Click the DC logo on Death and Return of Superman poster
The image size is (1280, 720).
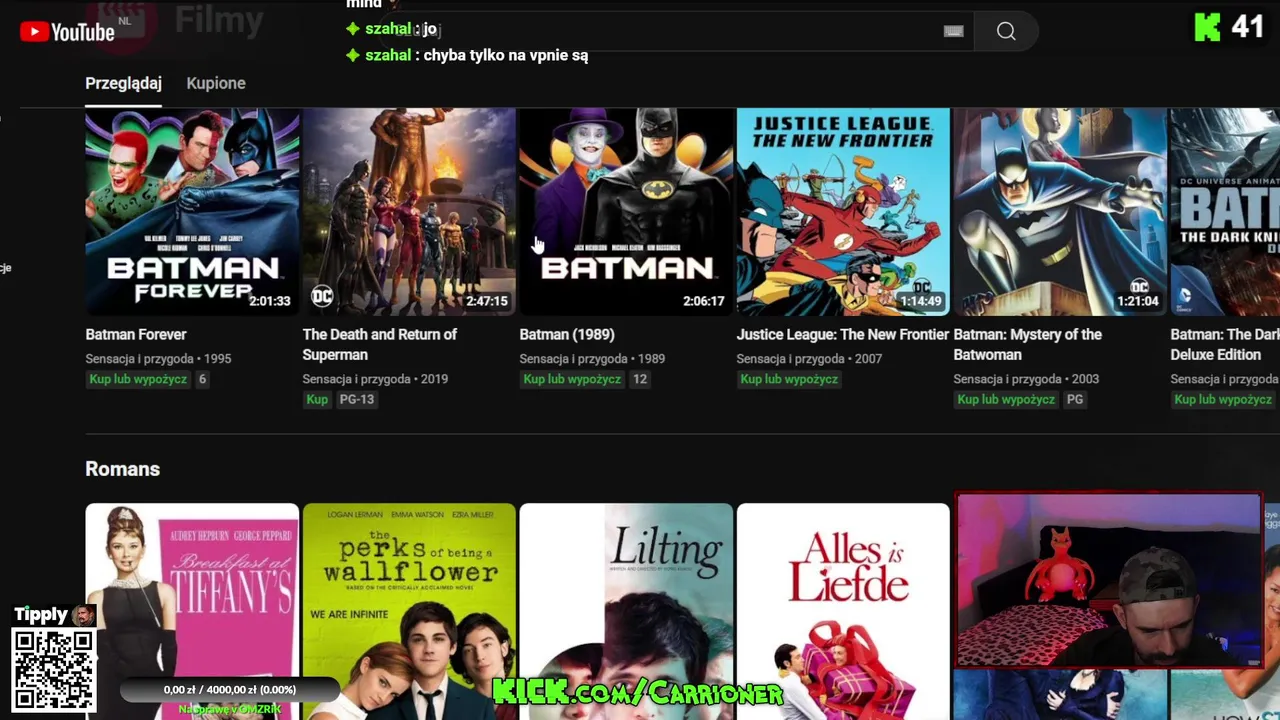pos(322,295)
